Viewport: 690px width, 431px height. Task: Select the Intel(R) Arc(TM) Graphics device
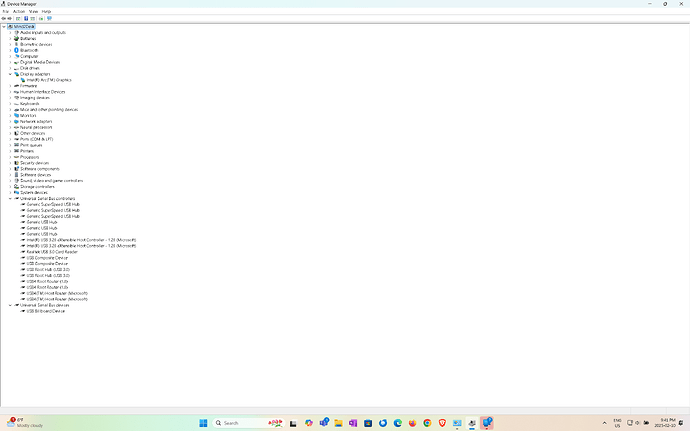point(48,80)
